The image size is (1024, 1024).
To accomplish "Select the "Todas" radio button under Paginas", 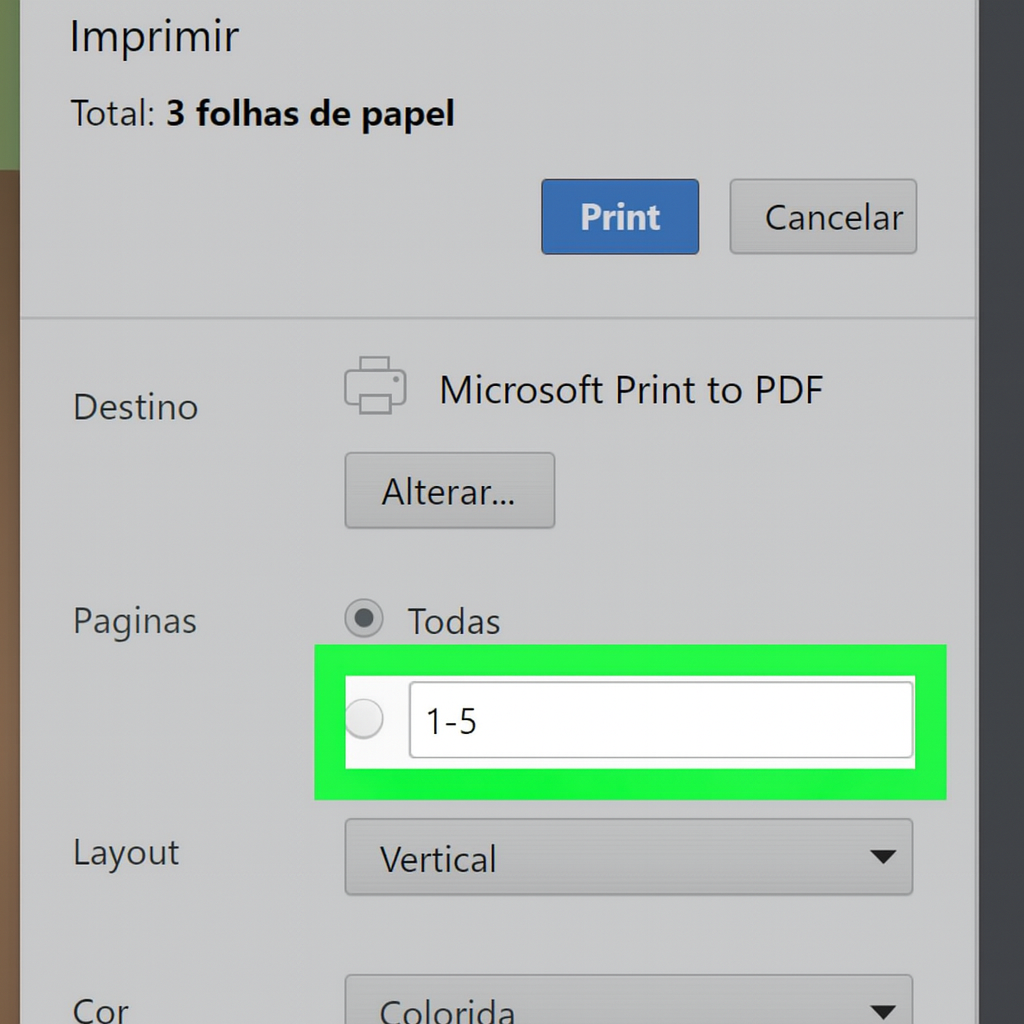I will 364,619.
